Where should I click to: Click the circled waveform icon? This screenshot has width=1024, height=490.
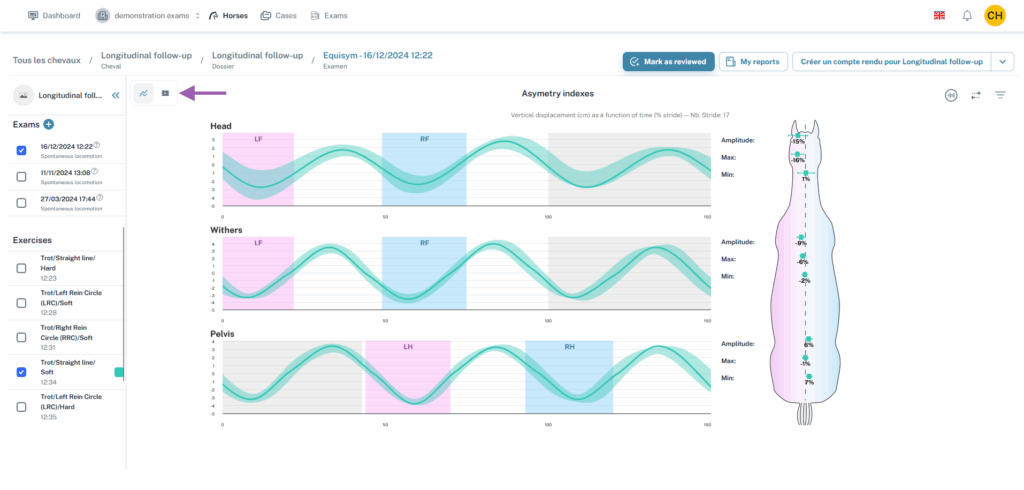click(x=950, y=95)
